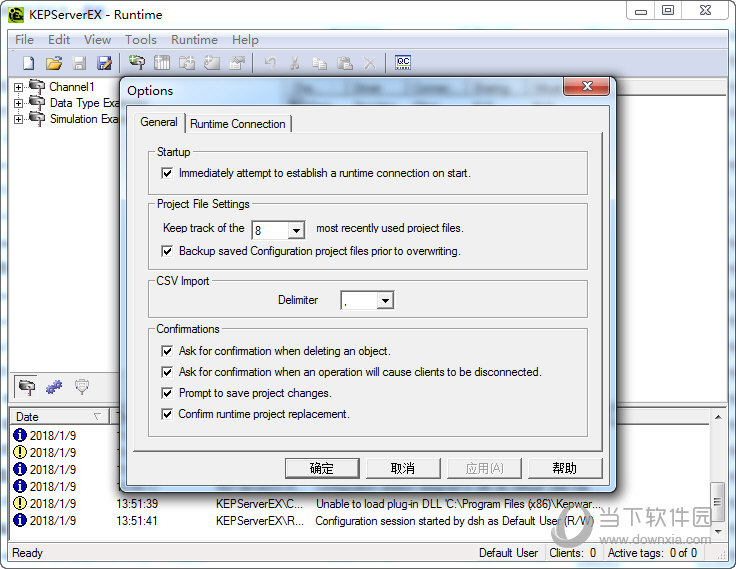Click the New Tag Group toolbar icon
The height and width of the screenshot is (569, 736).
(187, 62)
